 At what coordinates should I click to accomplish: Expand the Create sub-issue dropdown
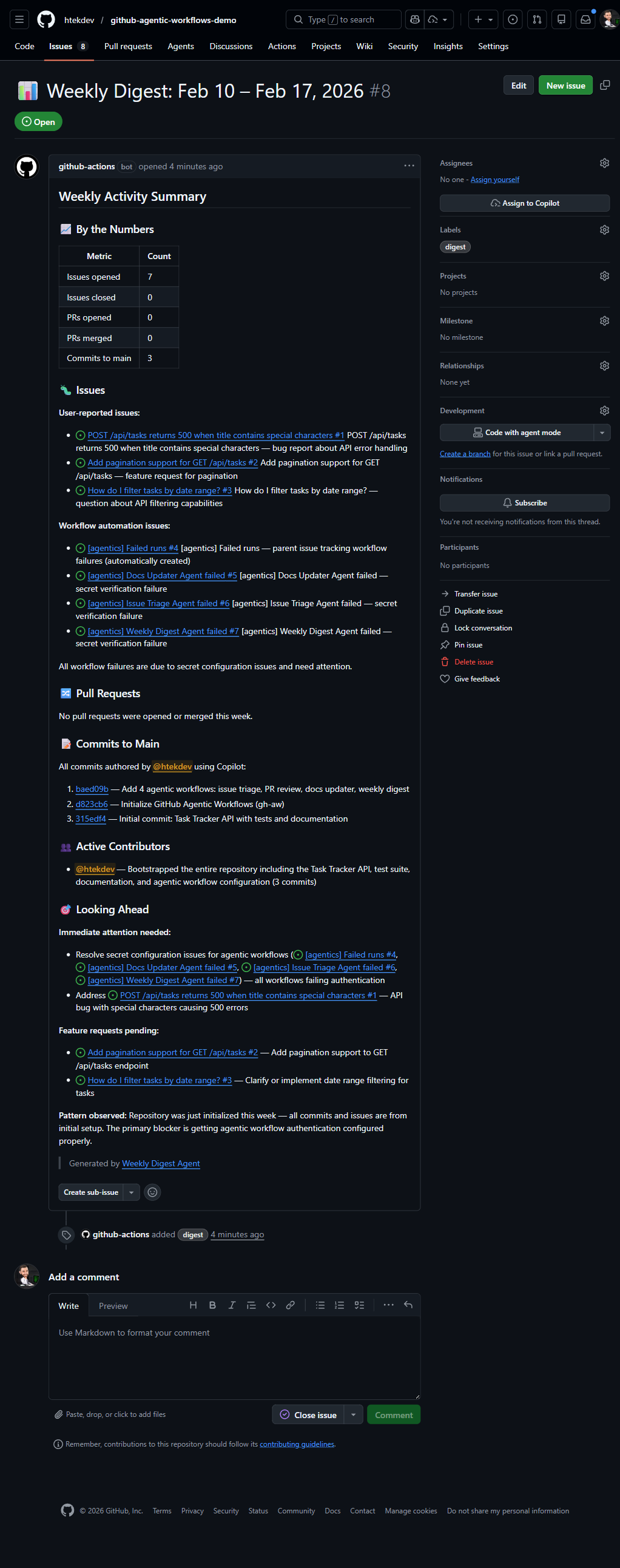pyautogui.click(x=132, y=1192)
